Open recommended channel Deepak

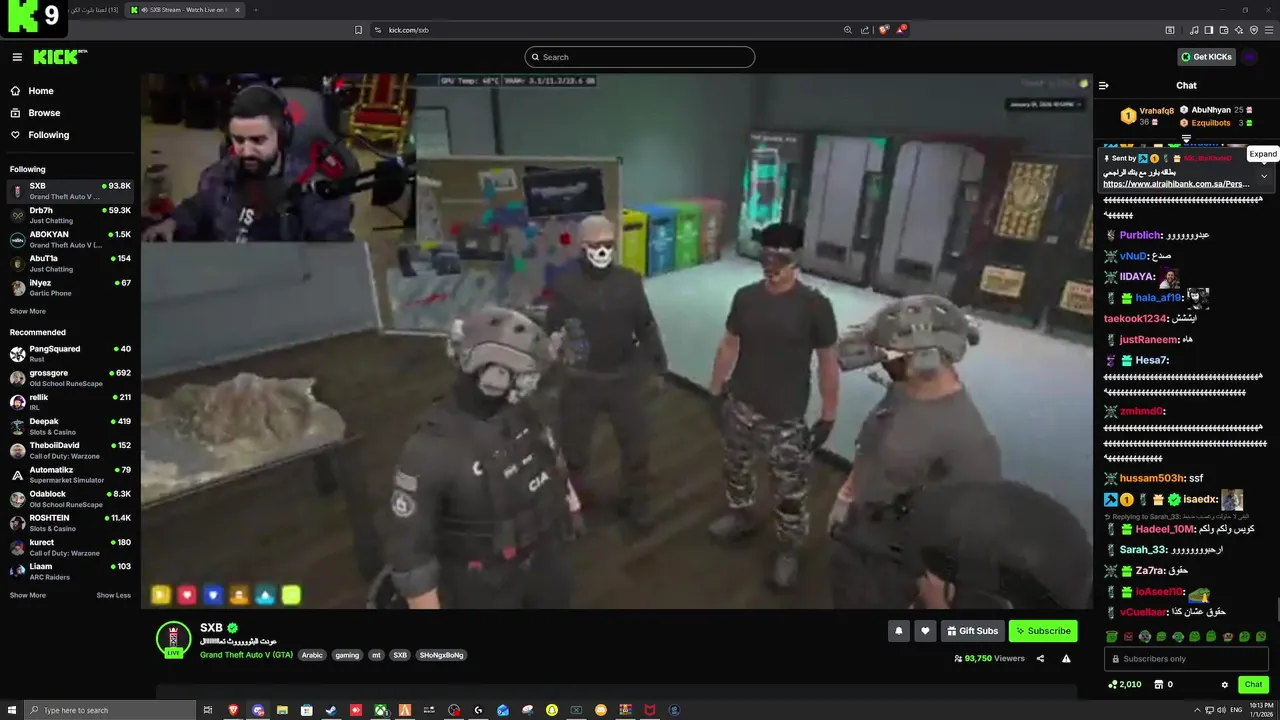pyautogui.click(x=70, y=426)
